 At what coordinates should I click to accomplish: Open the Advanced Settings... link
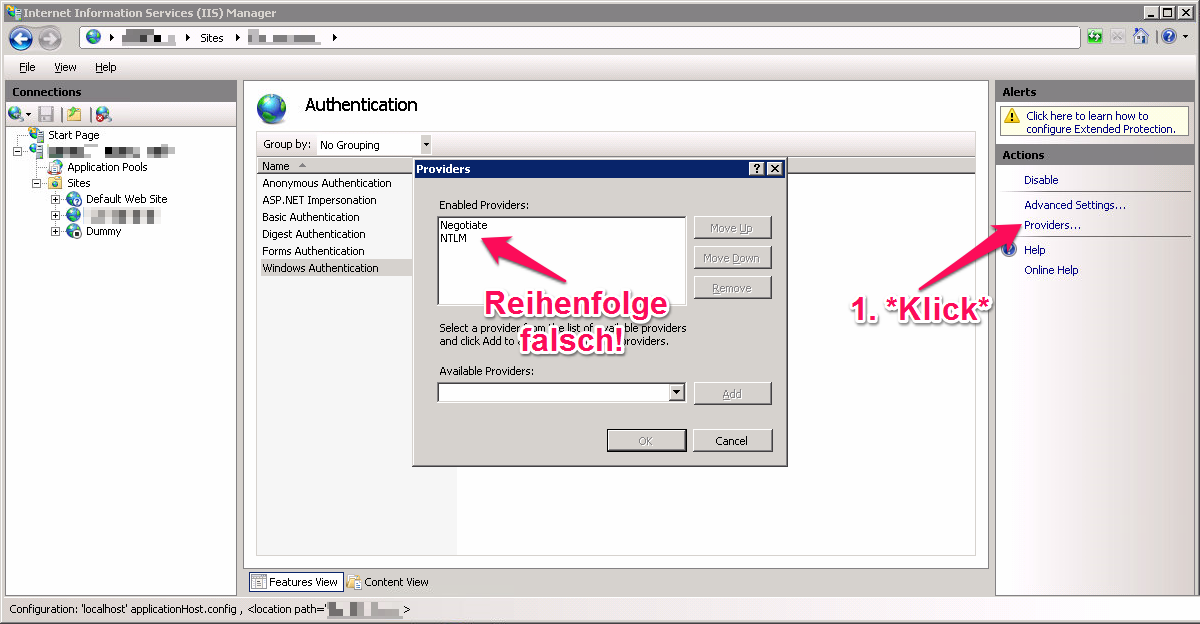pyautogui.click(x=1075, y=205)
